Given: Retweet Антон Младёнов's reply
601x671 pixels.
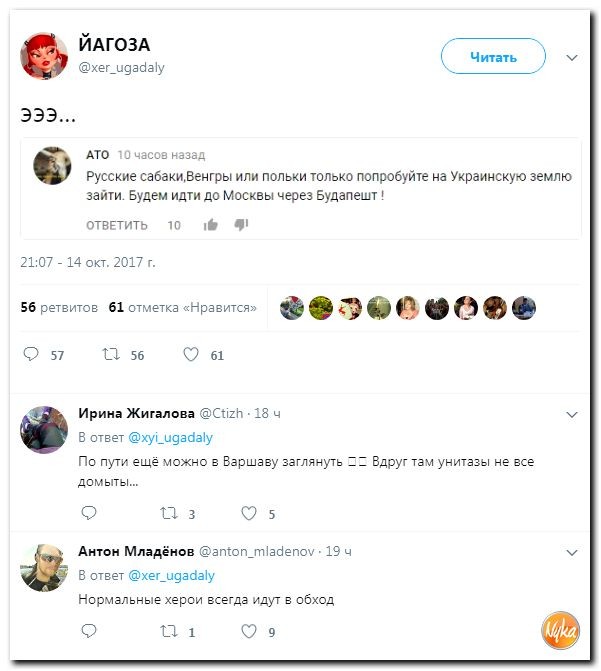Looking at the screenshot, I should tap(169, 631).
